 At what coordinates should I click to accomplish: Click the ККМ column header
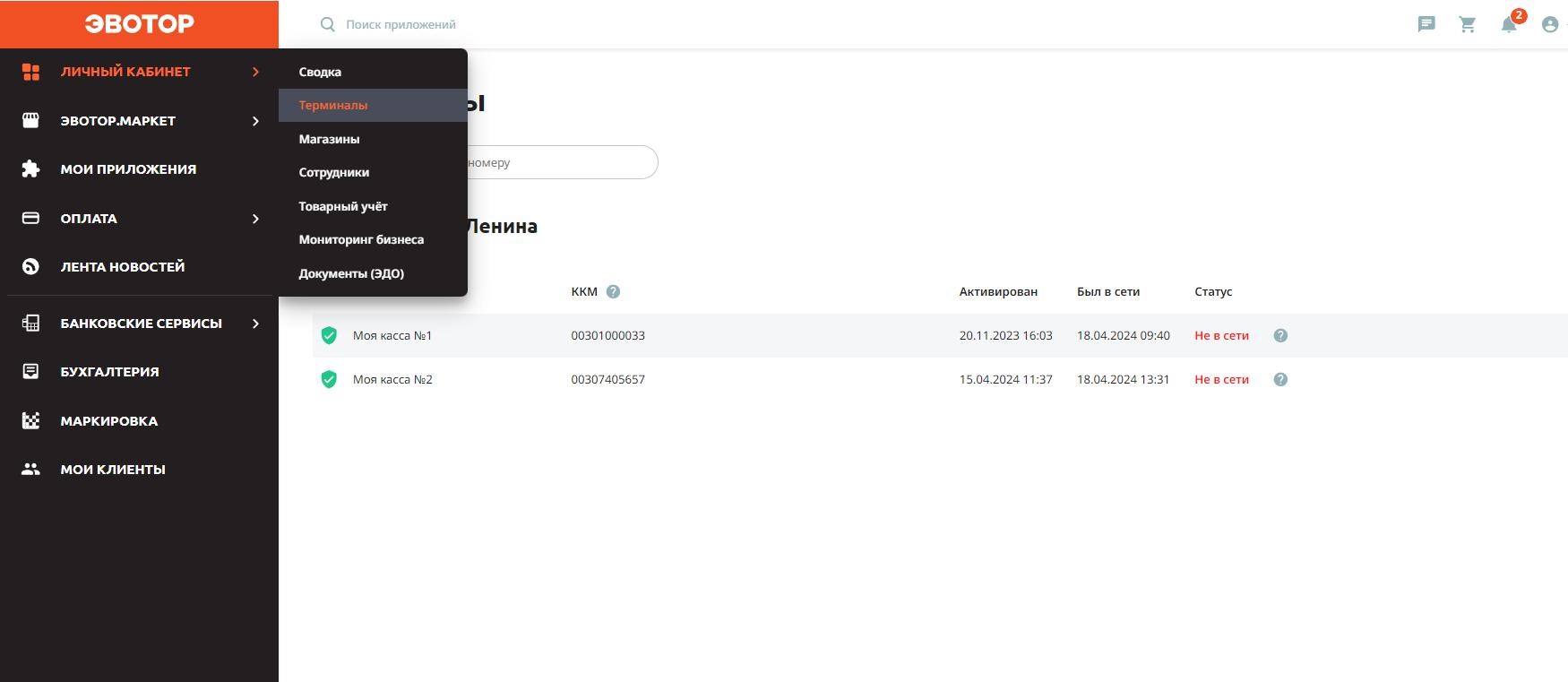point(584,291)
